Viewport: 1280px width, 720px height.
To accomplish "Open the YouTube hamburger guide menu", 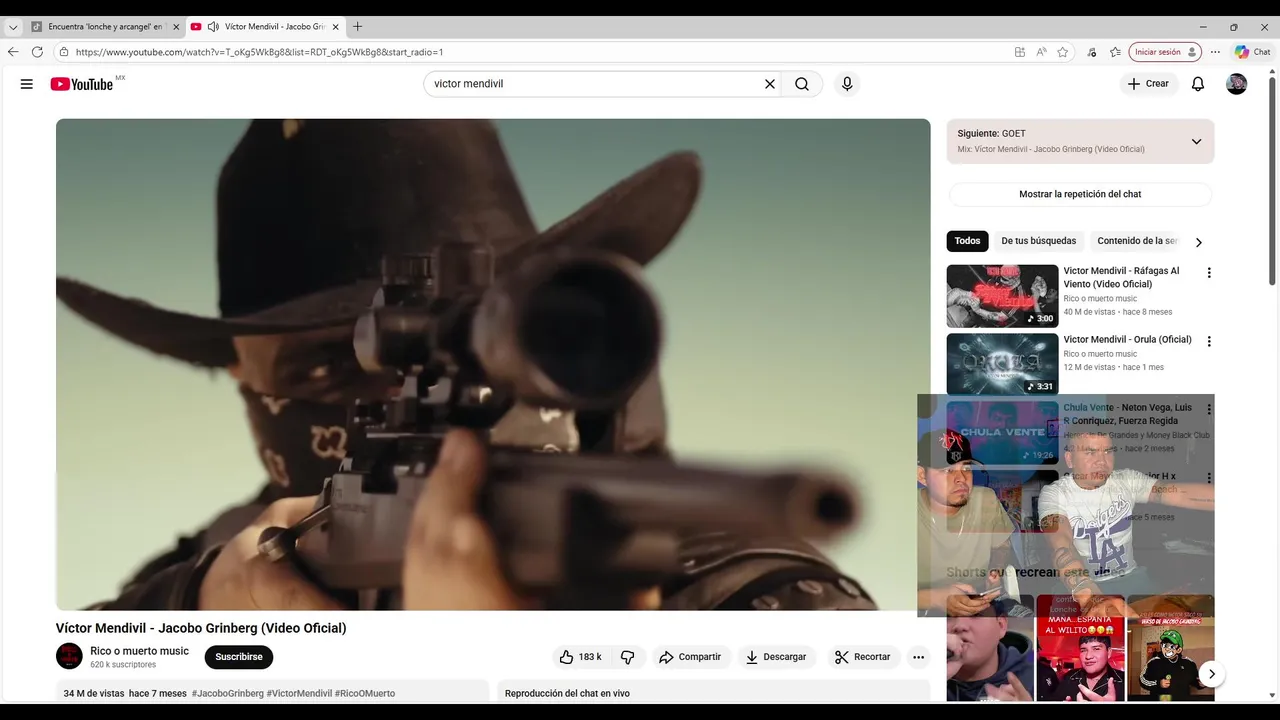I will (x=27, y=84).
